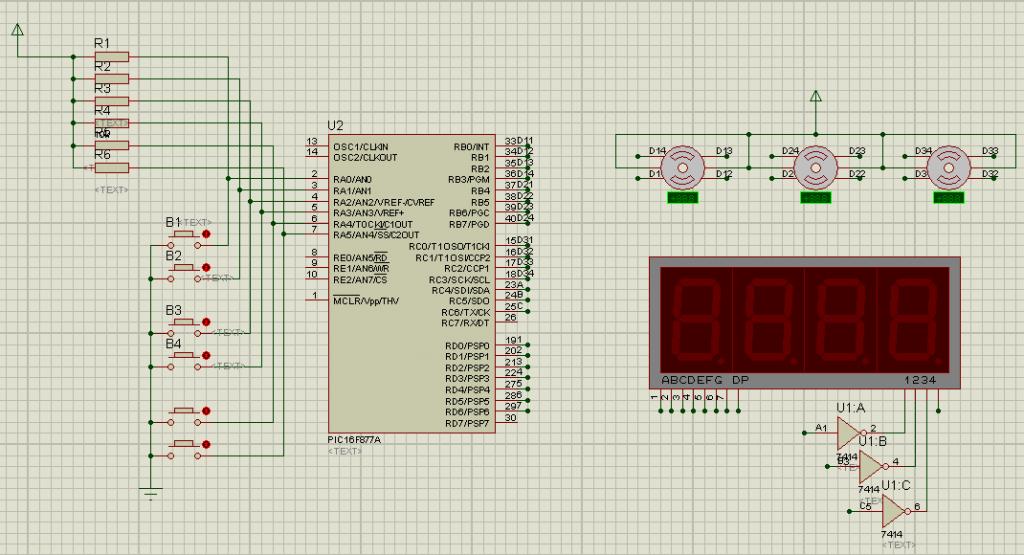Push the B4 button actuator
Screen dimensions: 1024x555
[x=184, y=356]
